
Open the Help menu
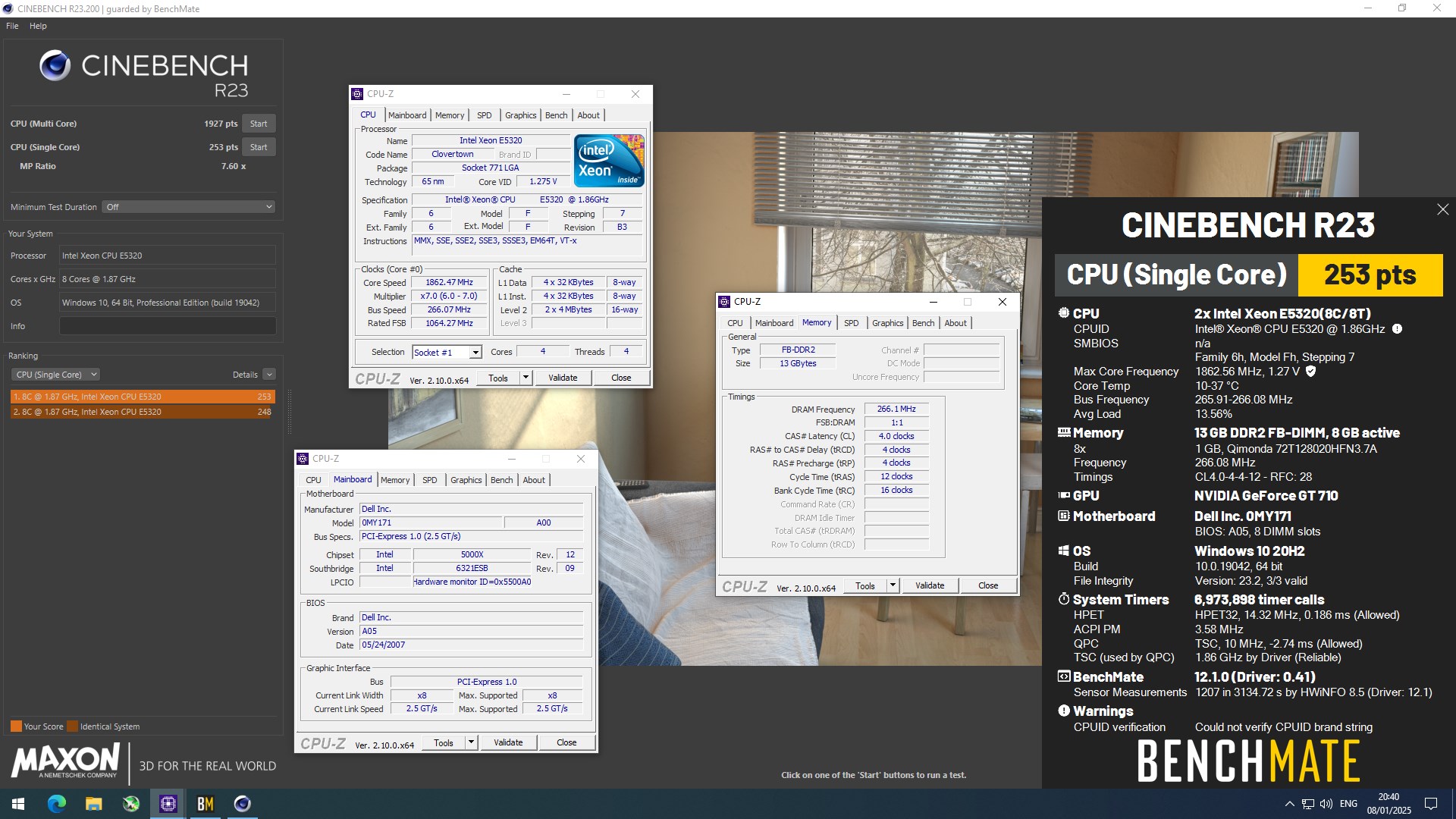pos(38,26)
